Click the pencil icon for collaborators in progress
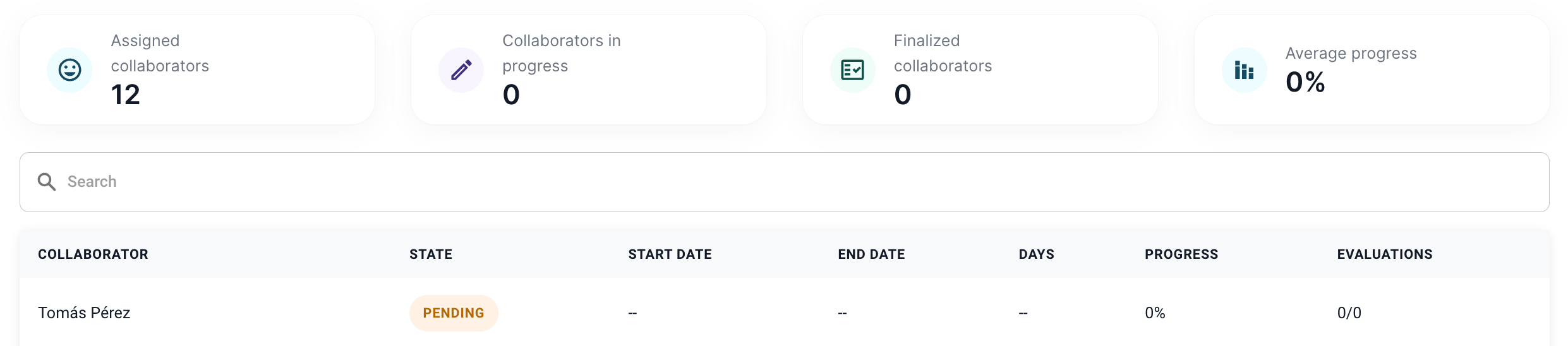Screen dimensions: 1568x346 coord(461,70)
